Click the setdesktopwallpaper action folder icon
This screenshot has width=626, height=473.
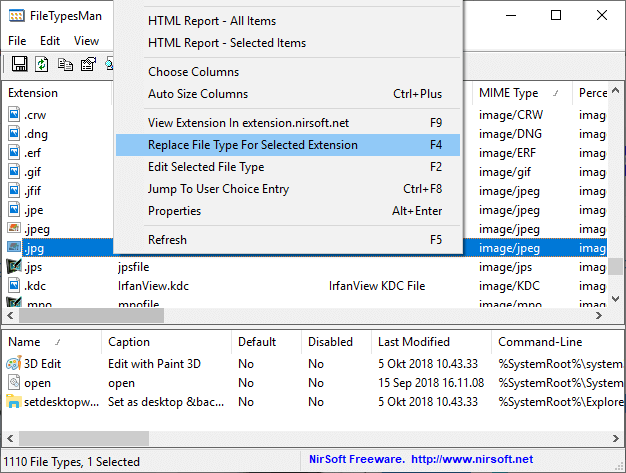14,402
